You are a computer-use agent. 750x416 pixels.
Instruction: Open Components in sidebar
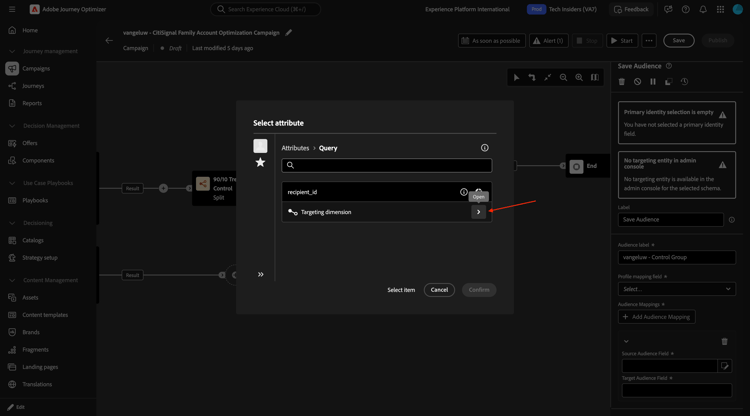38,161
